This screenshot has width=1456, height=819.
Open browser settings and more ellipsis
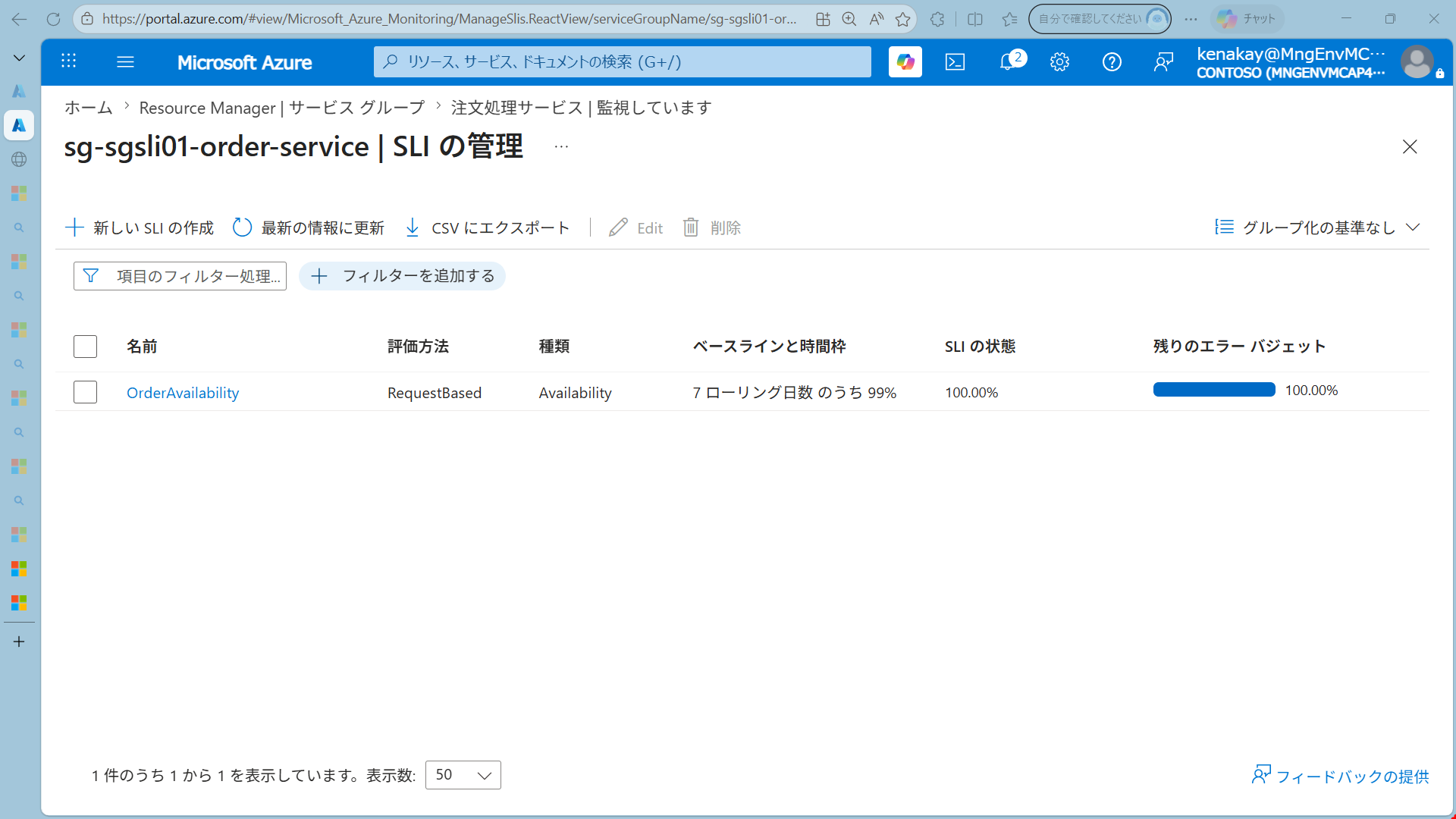tap(1191, 19)
